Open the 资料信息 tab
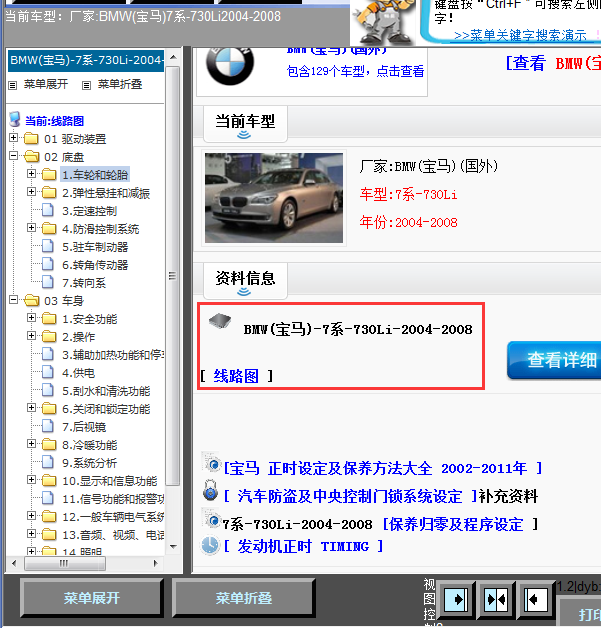601x628 pixels. point(245,281)
